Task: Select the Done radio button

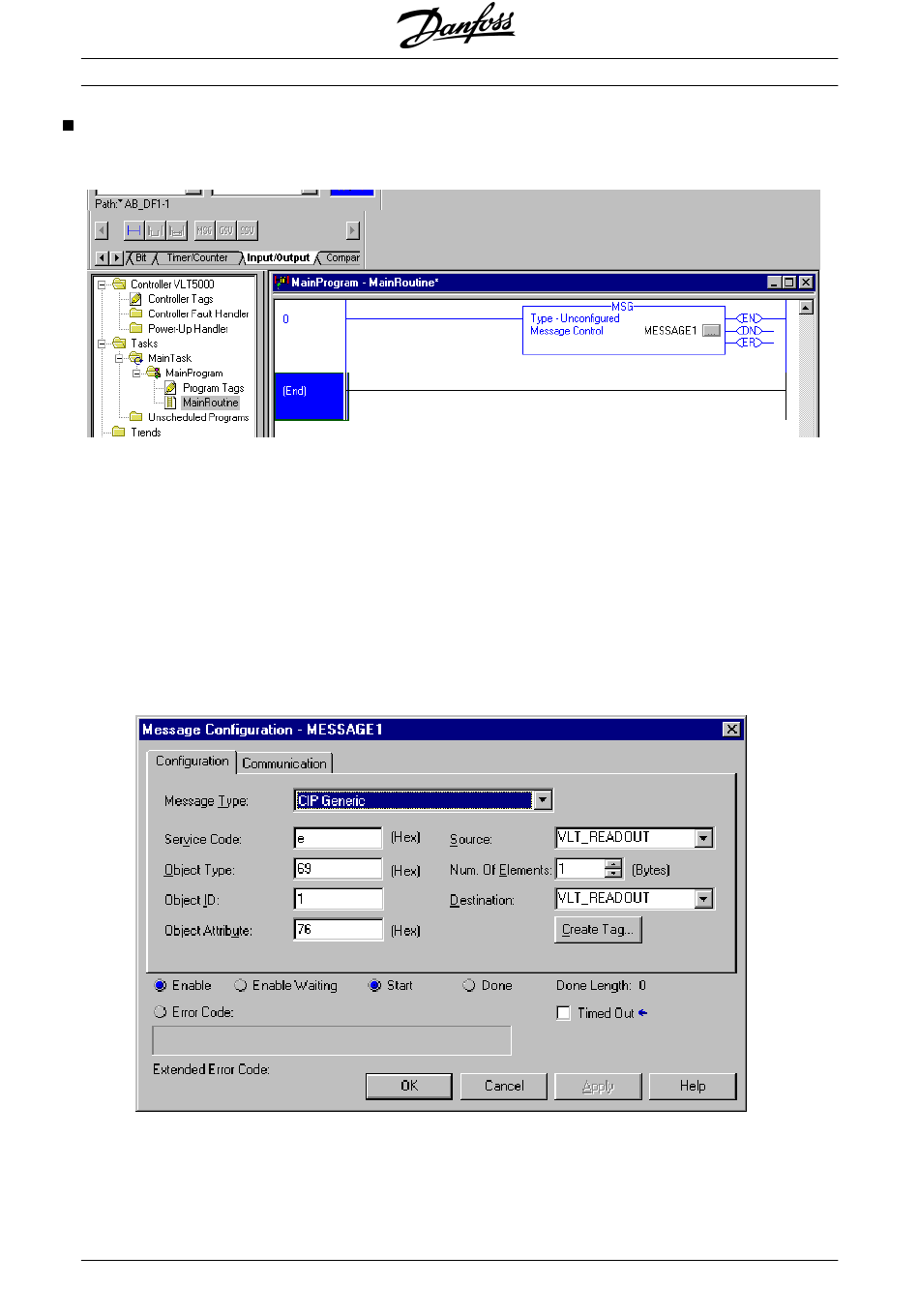Action: [469, 985]
